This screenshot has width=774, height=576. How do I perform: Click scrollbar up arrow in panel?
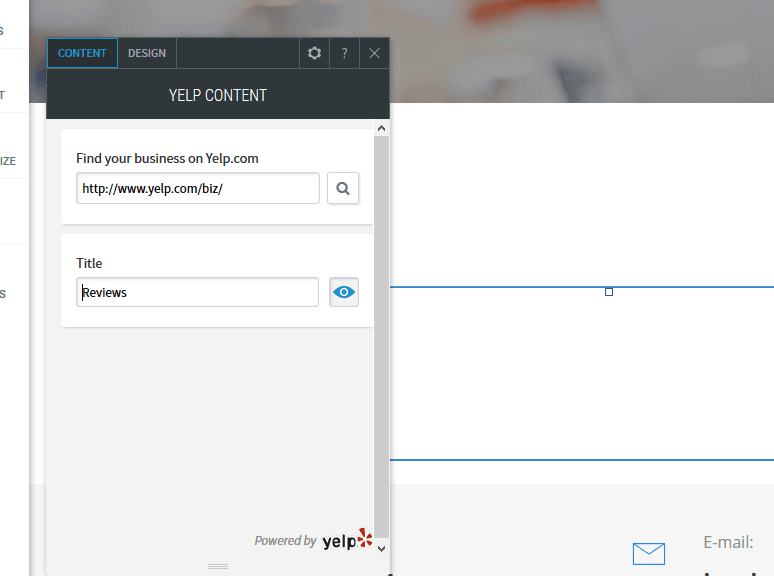tap(381, 128)
